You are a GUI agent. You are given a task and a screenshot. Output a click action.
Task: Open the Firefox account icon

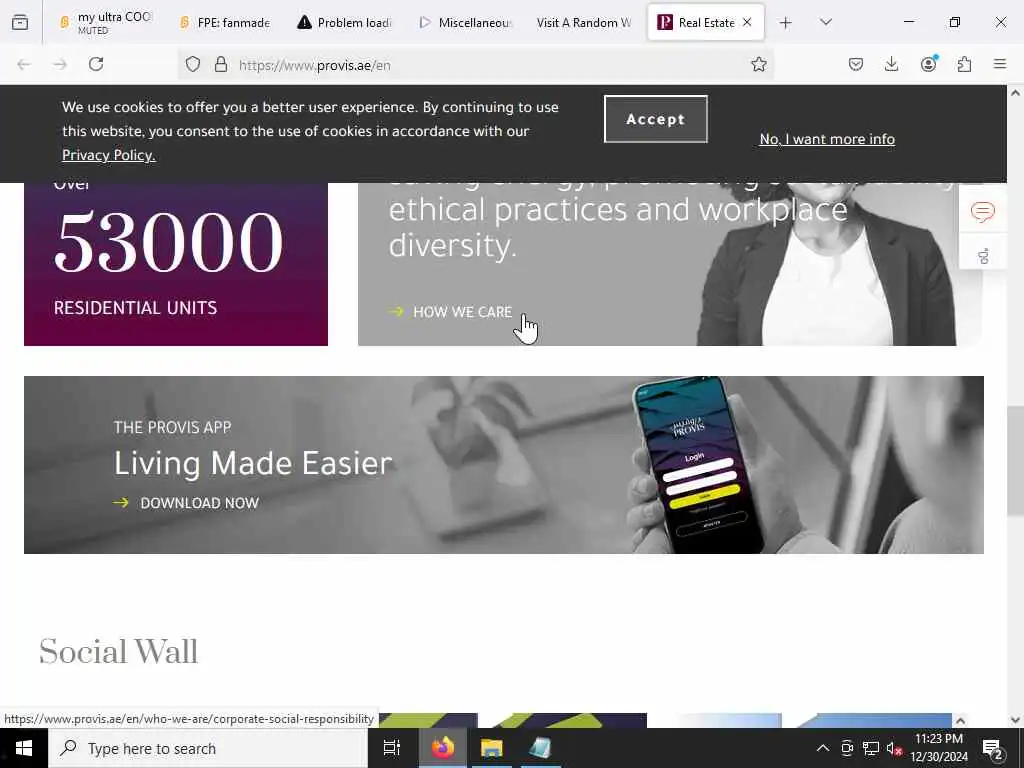pyautogui.click(x=928, y=64)
